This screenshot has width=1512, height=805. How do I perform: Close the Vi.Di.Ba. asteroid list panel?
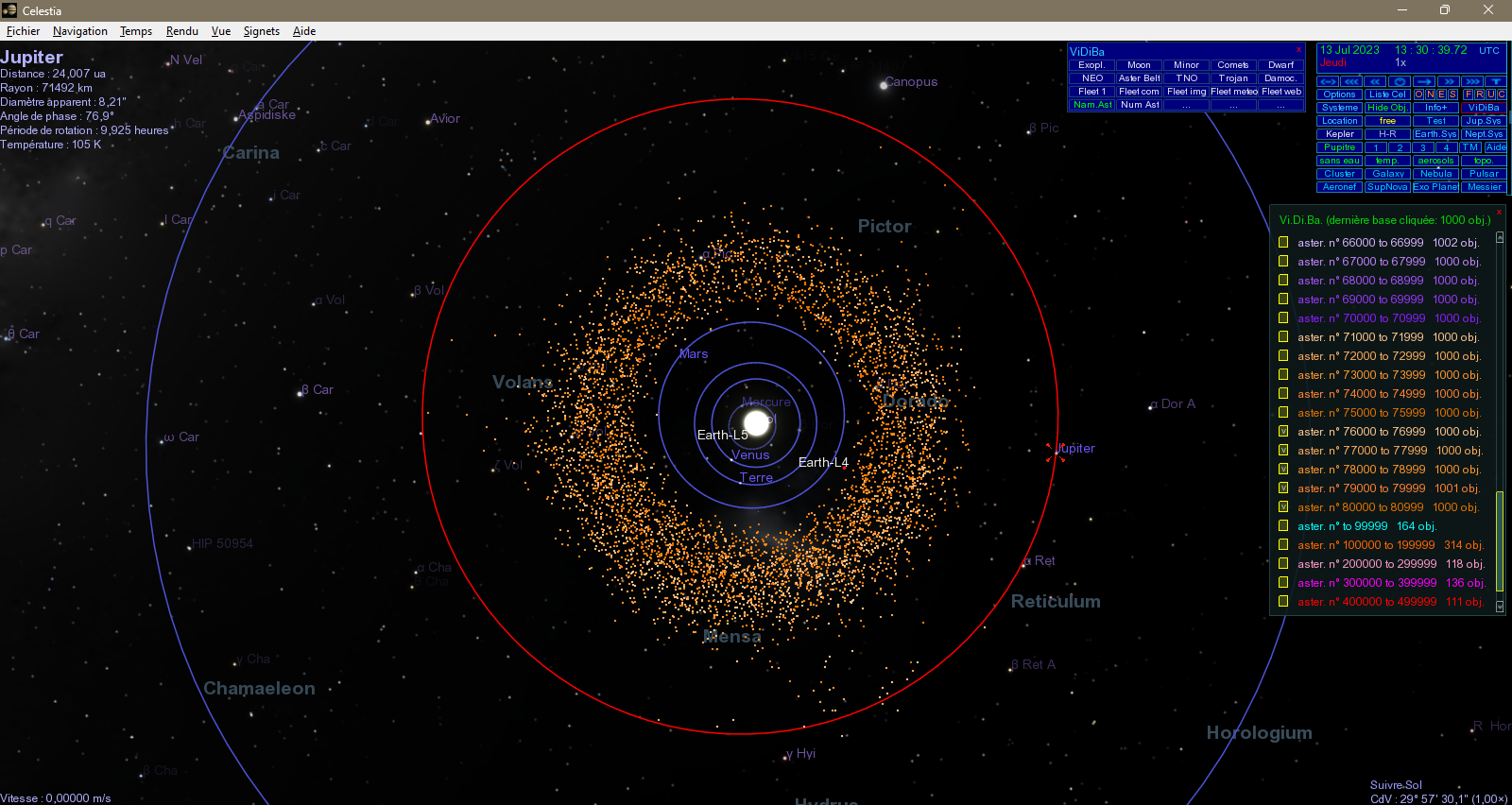[1499, 213]
